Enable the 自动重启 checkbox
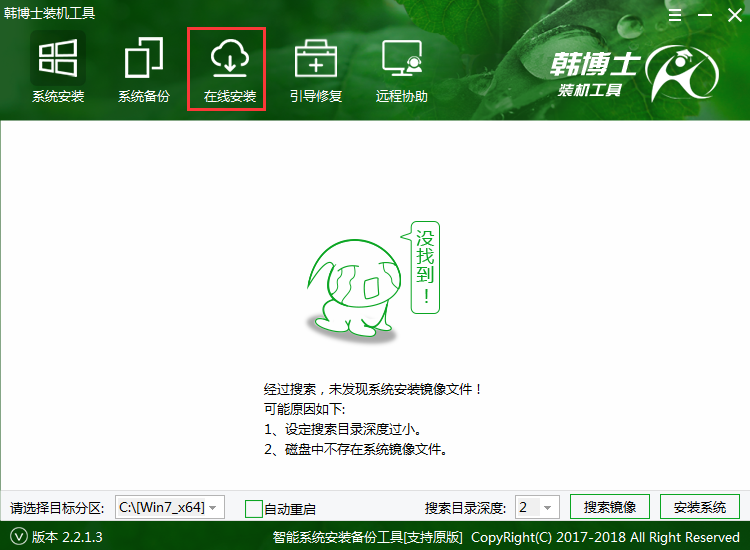 (254, 508)
